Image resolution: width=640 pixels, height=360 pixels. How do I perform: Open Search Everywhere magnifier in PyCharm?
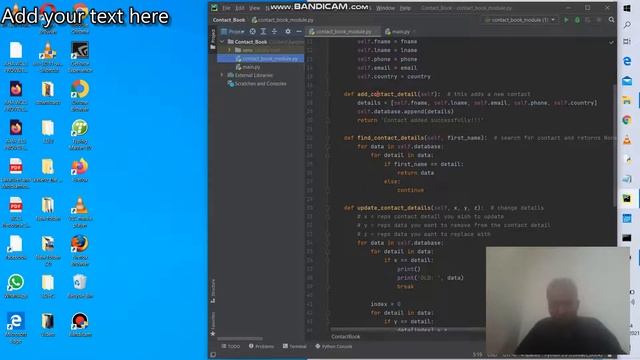(x=611, y=20)
